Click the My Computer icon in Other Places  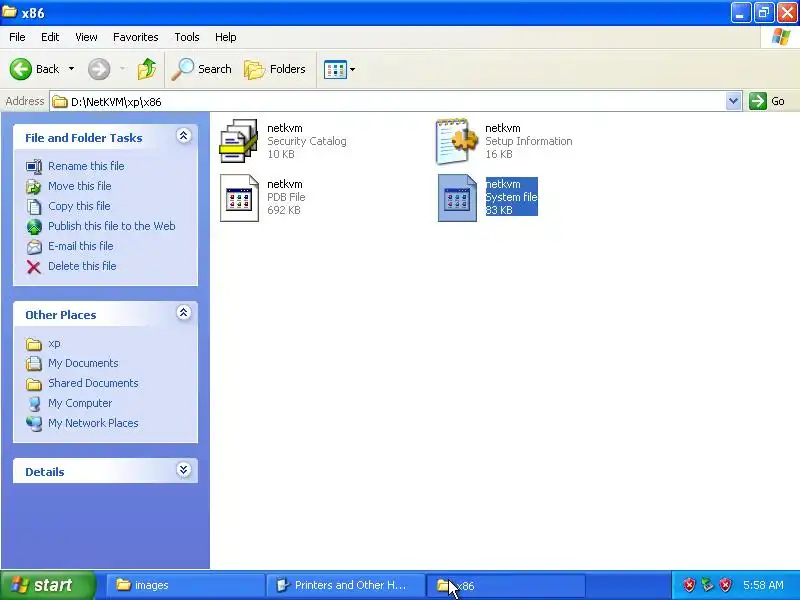[x=34, y=404]
